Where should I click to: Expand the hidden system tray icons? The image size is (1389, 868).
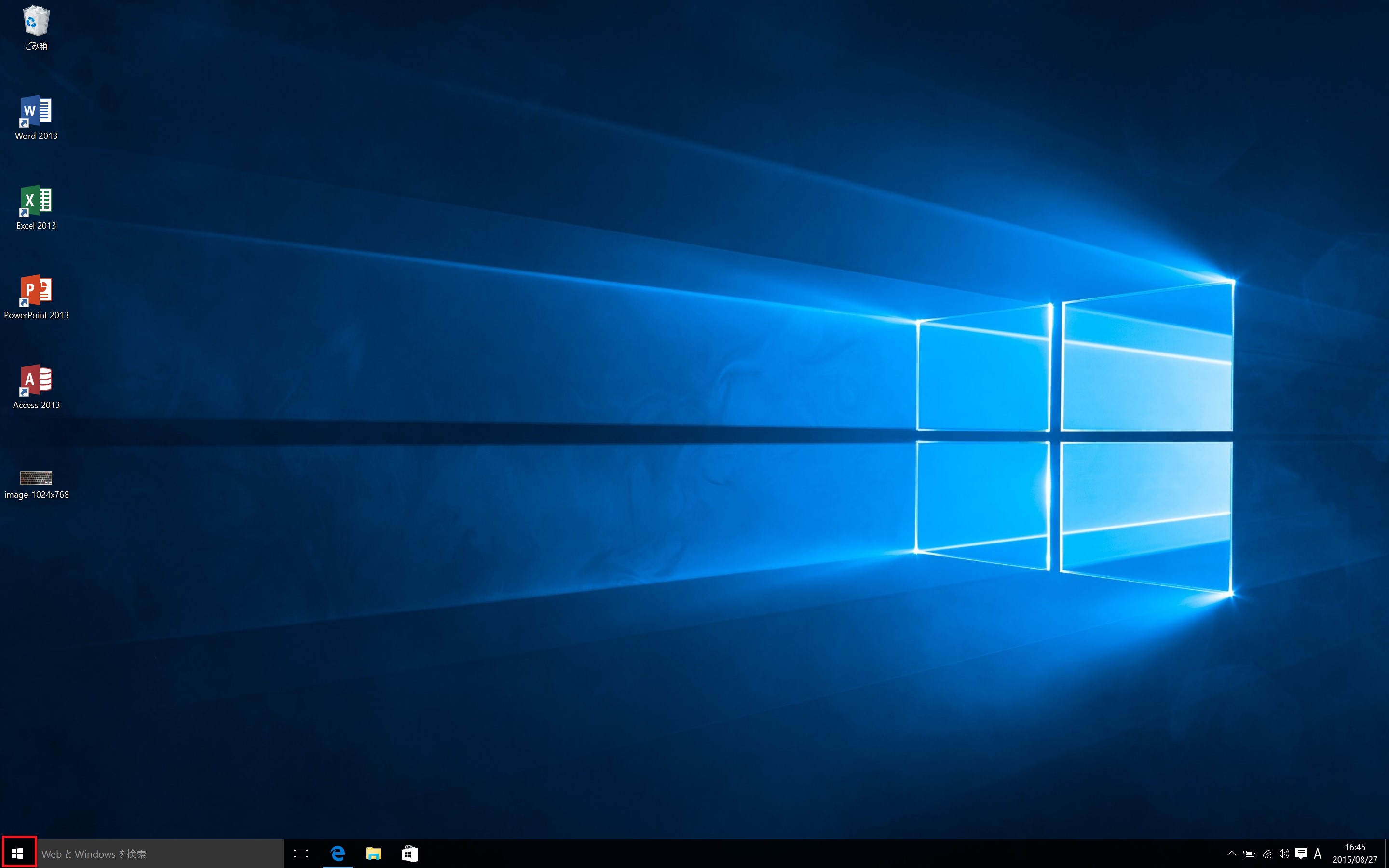(x=1231, y=854)
